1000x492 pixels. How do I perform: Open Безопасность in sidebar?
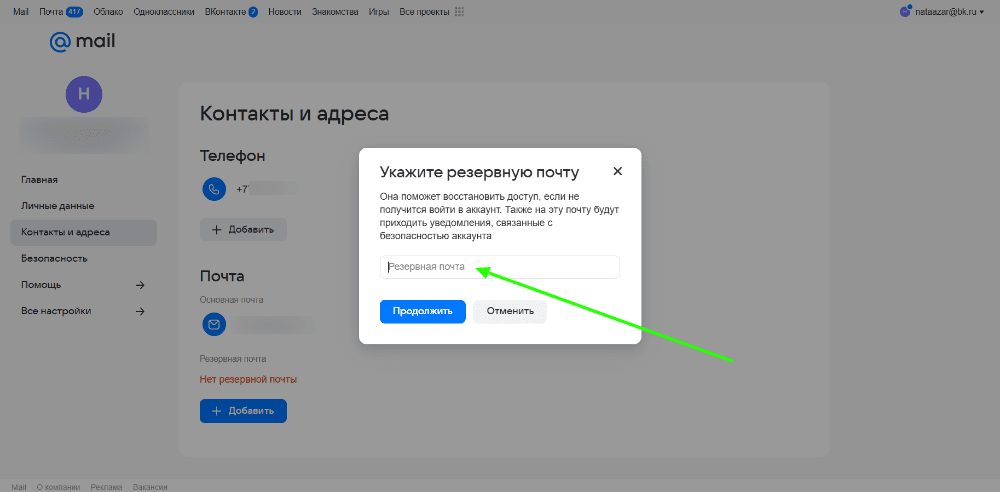pos(54,258)
